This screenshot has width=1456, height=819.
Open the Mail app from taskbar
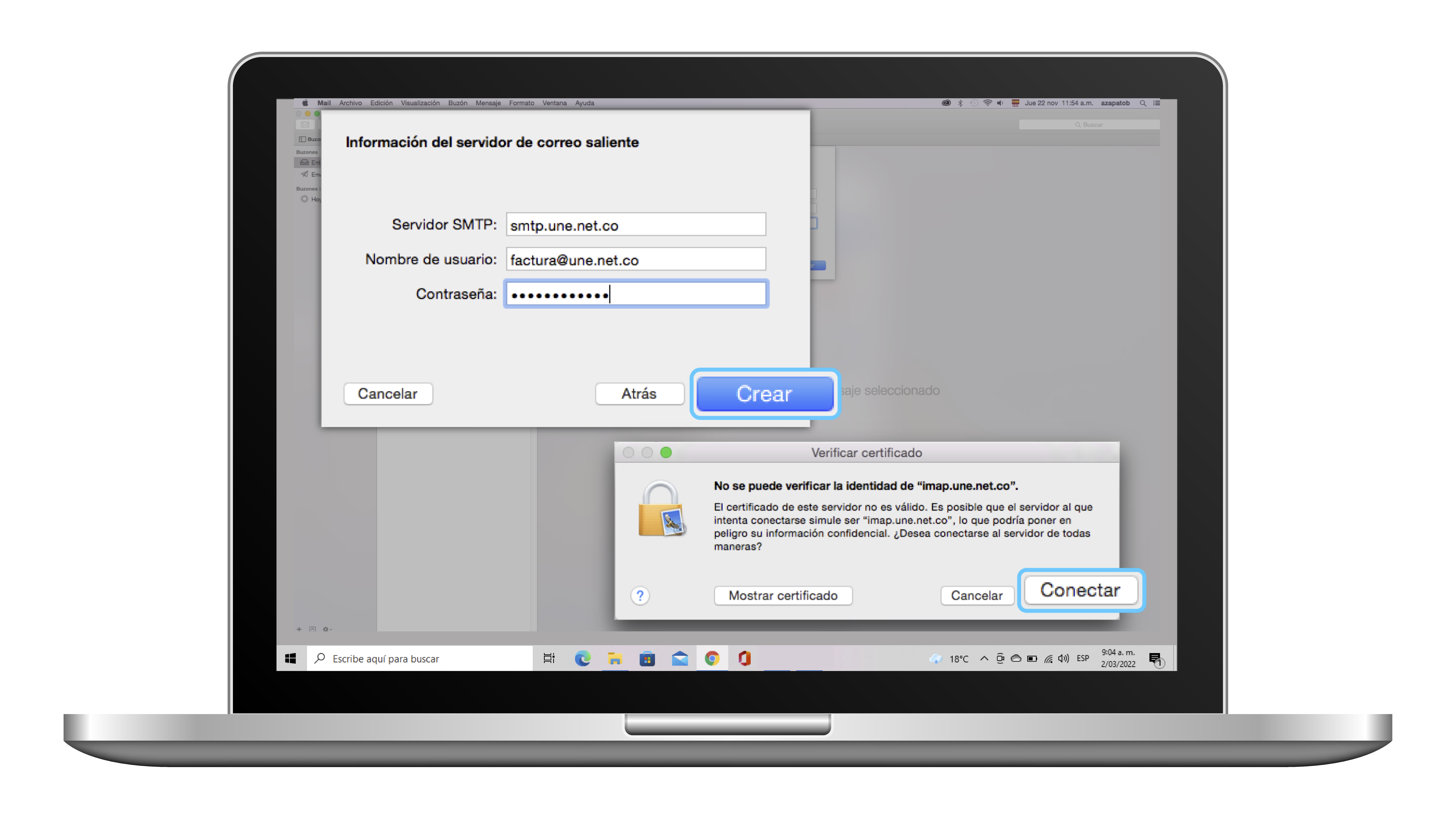680,658
